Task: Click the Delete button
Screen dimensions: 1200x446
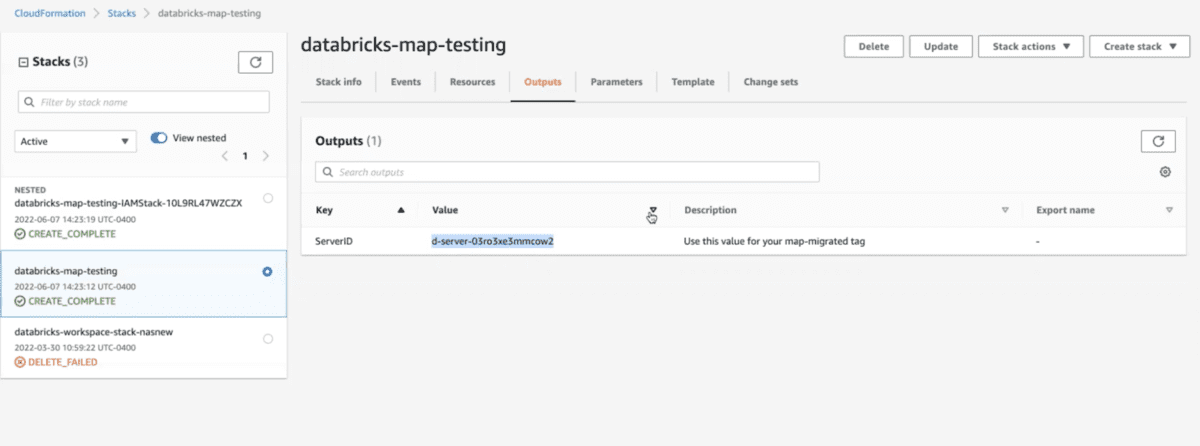Action: click(x=873, y=47)
